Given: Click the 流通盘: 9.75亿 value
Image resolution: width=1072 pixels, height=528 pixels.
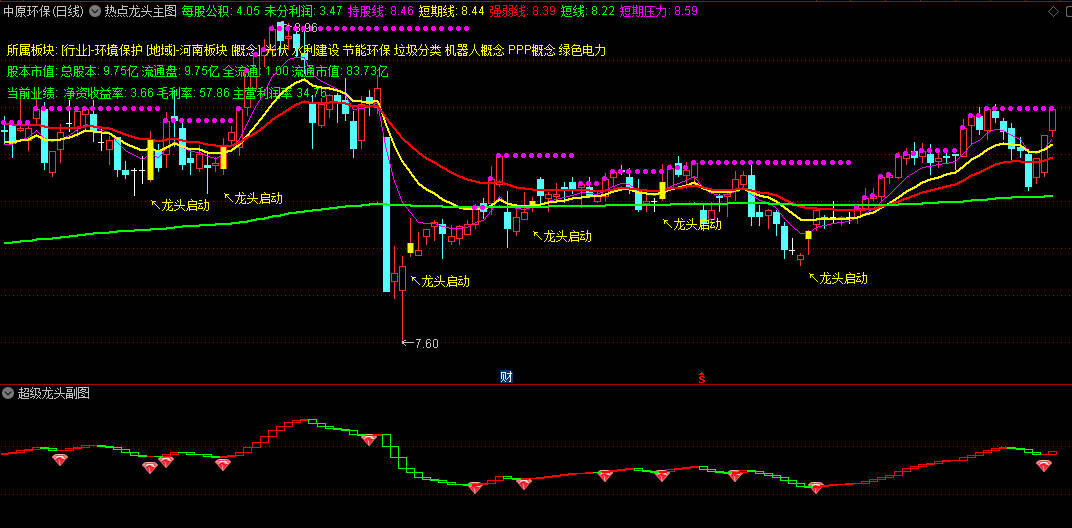Looking at the screenshot, I should coord(180,71).
